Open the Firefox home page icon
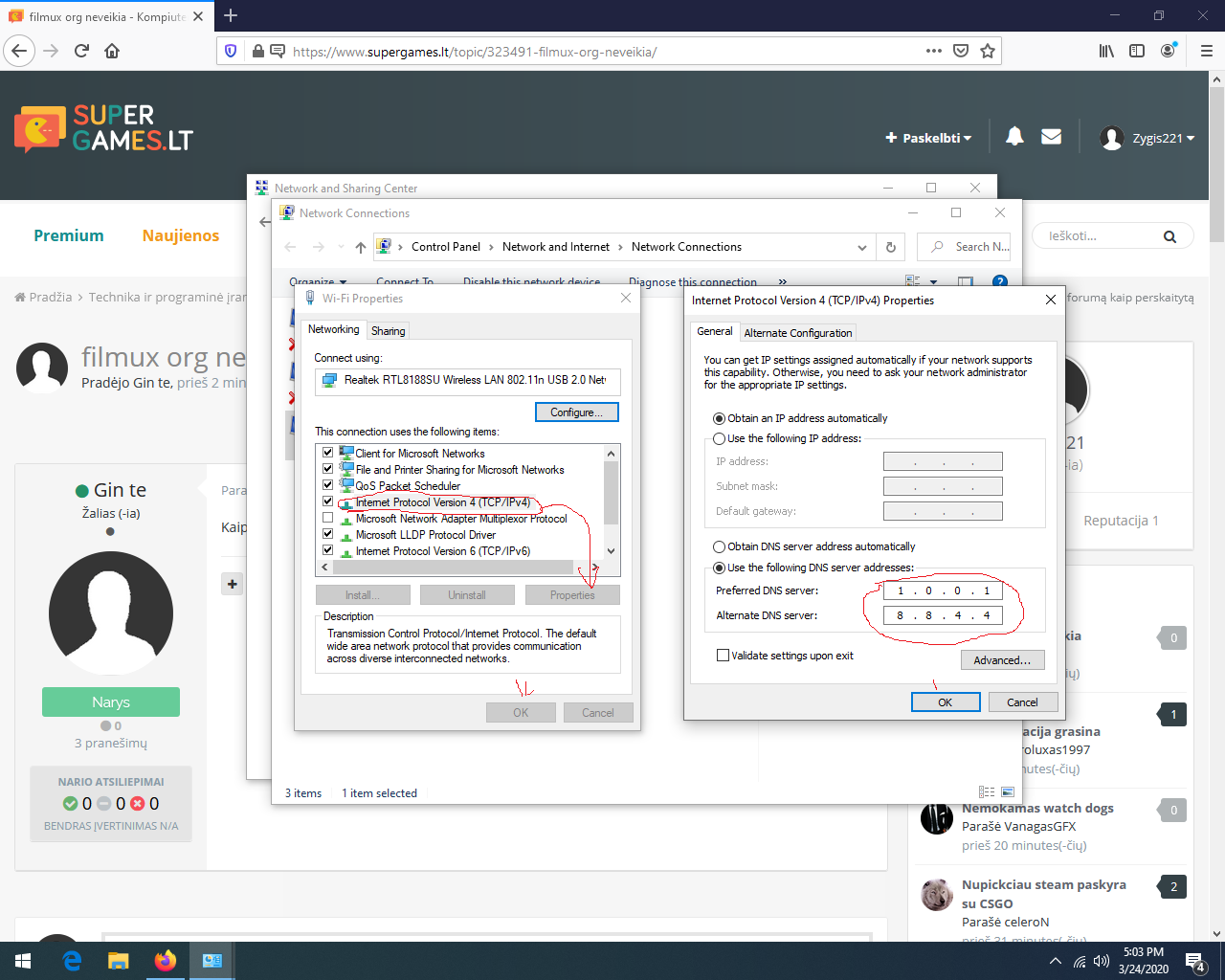This screenshot has width=1225, height=980. pos(112,51)
